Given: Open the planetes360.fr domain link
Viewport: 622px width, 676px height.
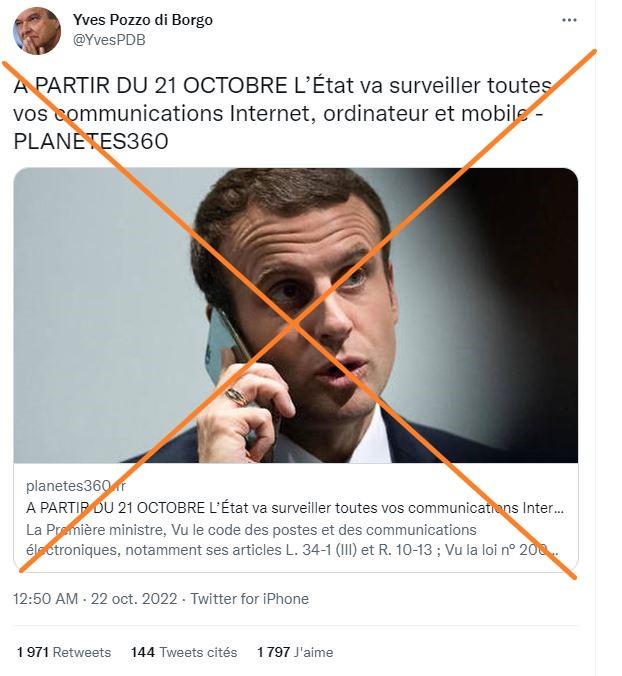Looking at the screenshot, I should (x=76, y=486).
